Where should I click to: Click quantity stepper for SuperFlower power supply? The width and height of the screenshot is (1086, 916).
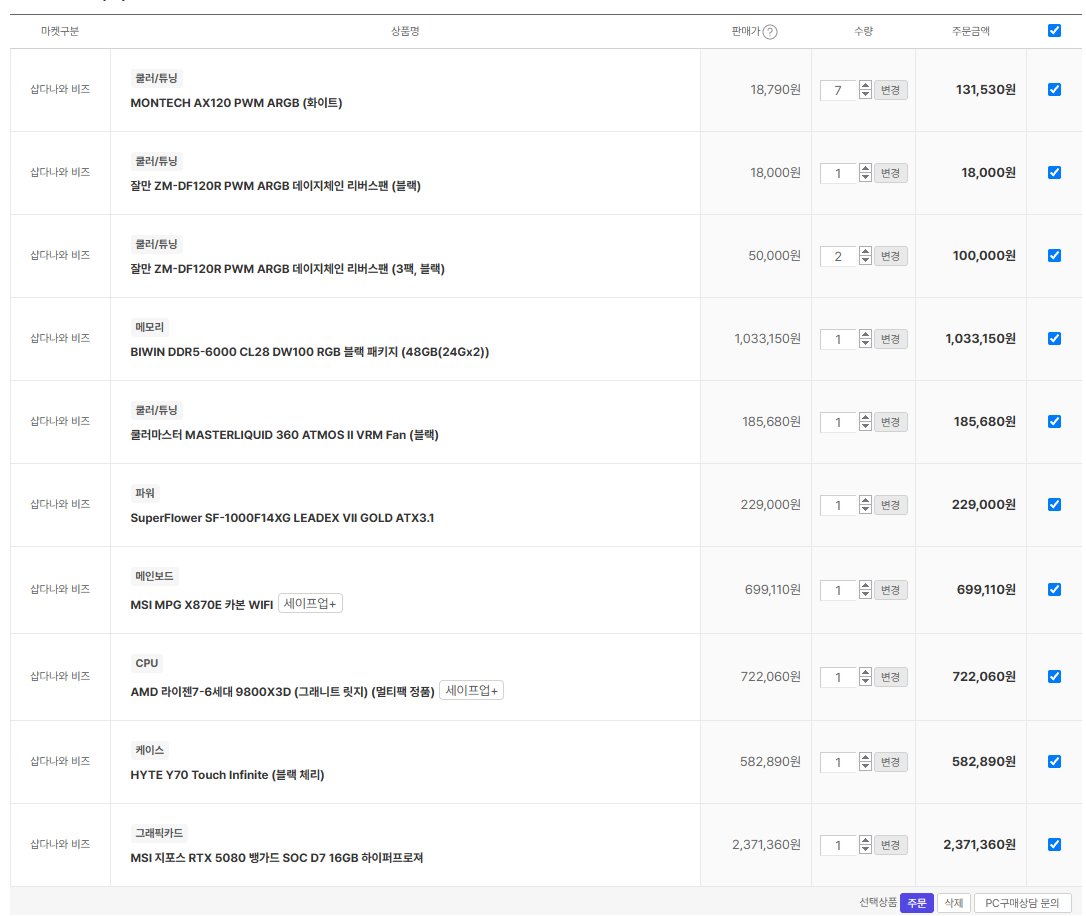click(865, 505)
